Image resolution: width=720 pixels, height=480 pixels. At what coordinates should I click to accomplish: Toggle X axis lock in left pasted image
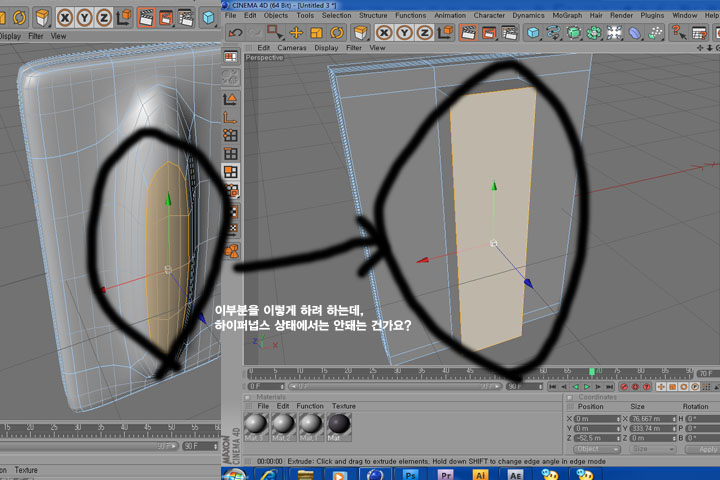65,18
